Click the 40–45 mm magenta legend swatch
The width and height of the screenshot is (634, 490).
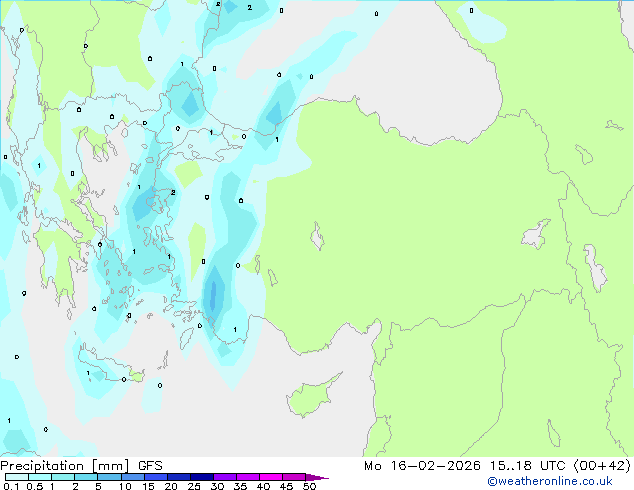pos(271,477)
